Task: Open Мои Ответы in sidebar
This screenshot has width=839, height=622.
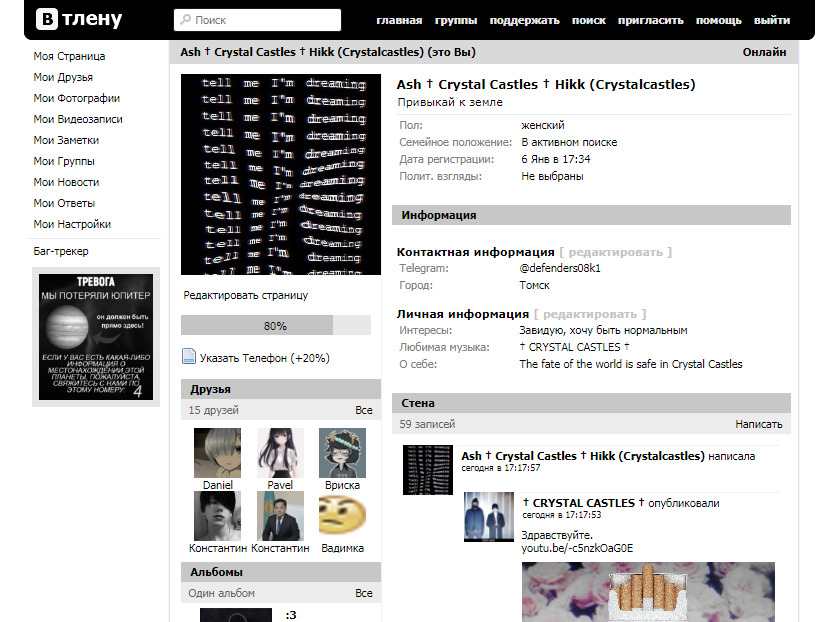Action: point(64,203)
